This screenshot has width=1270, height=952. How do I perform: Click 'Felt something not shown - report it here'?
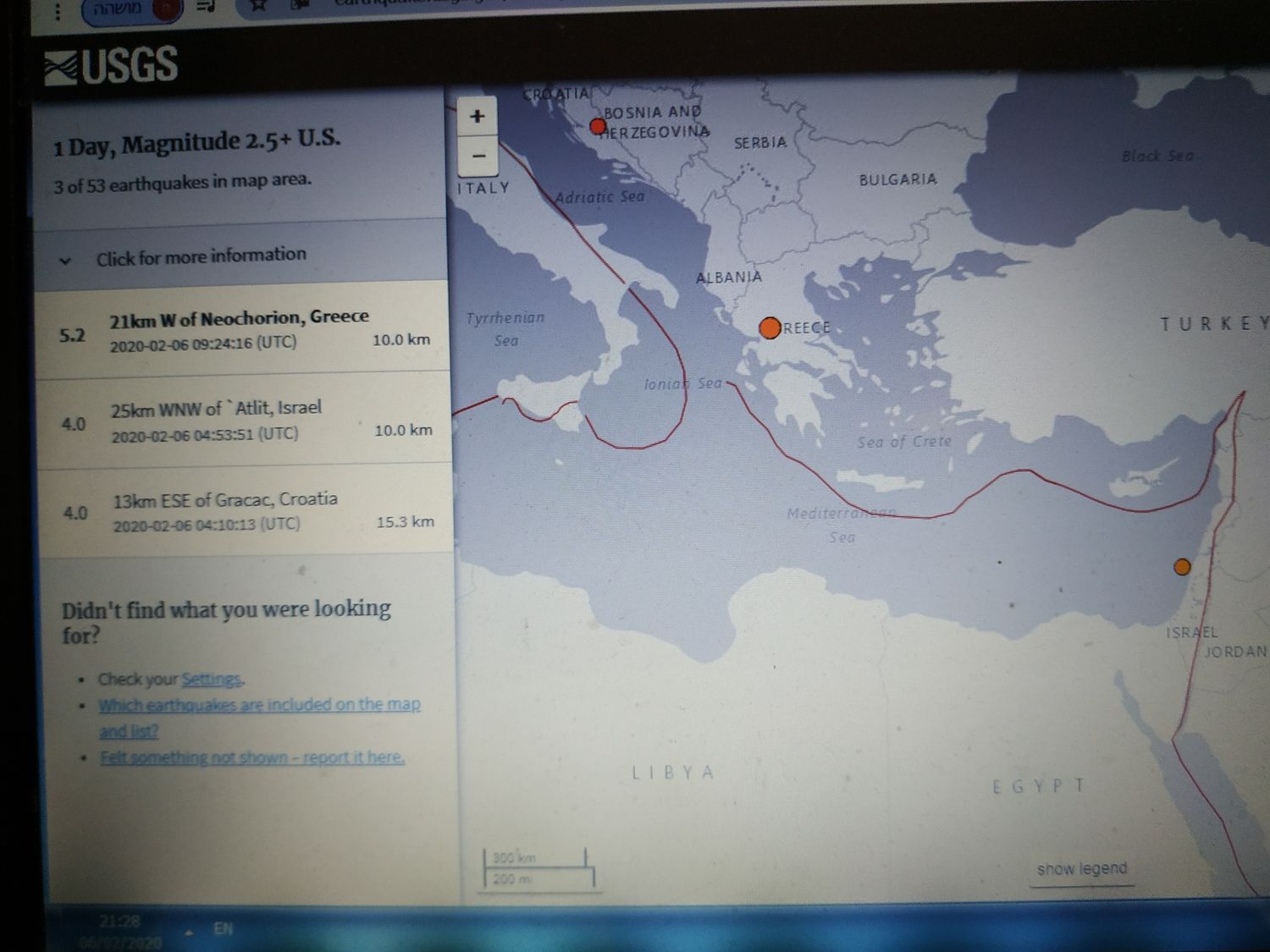pyautogui.click(x=251, y=757)
